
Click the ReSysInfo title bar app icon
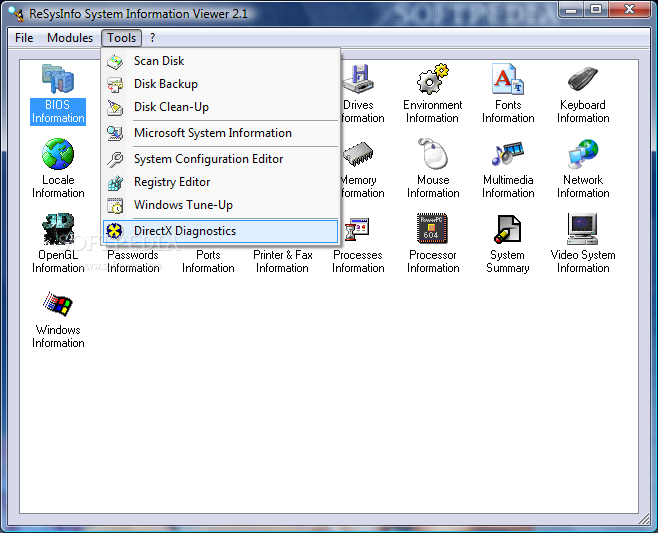tap(16, 13)
